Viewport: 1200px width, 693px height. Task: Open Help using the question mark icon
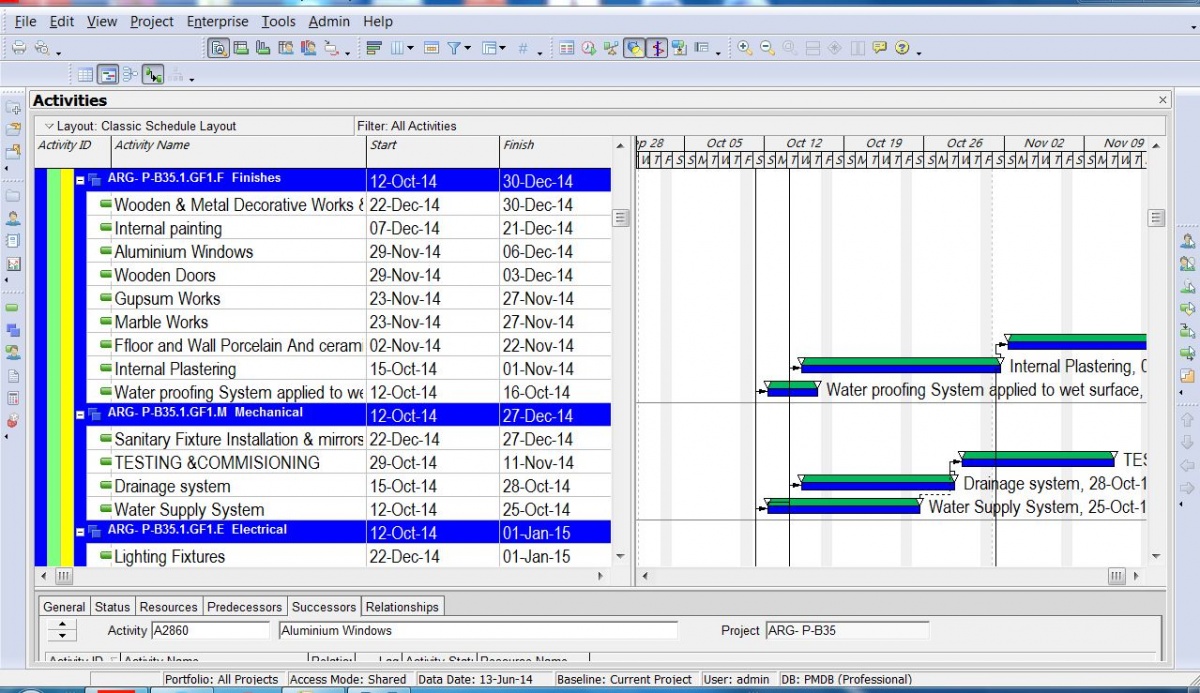tap(902, 48)
